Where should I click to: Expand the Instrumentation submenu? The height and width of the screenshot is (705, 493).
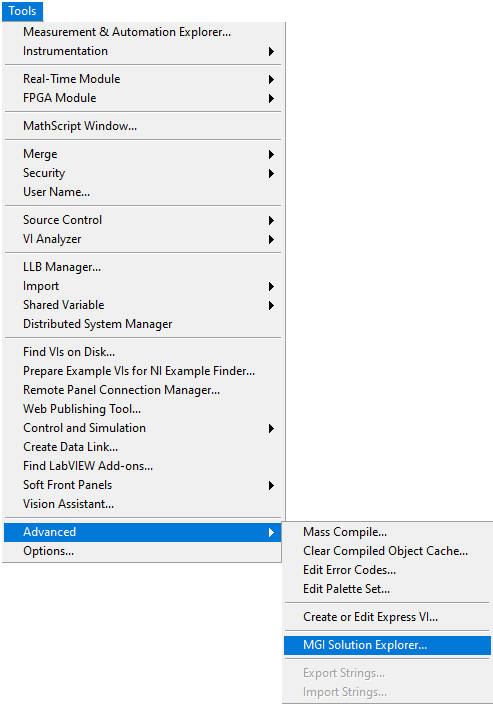(142, 51)
